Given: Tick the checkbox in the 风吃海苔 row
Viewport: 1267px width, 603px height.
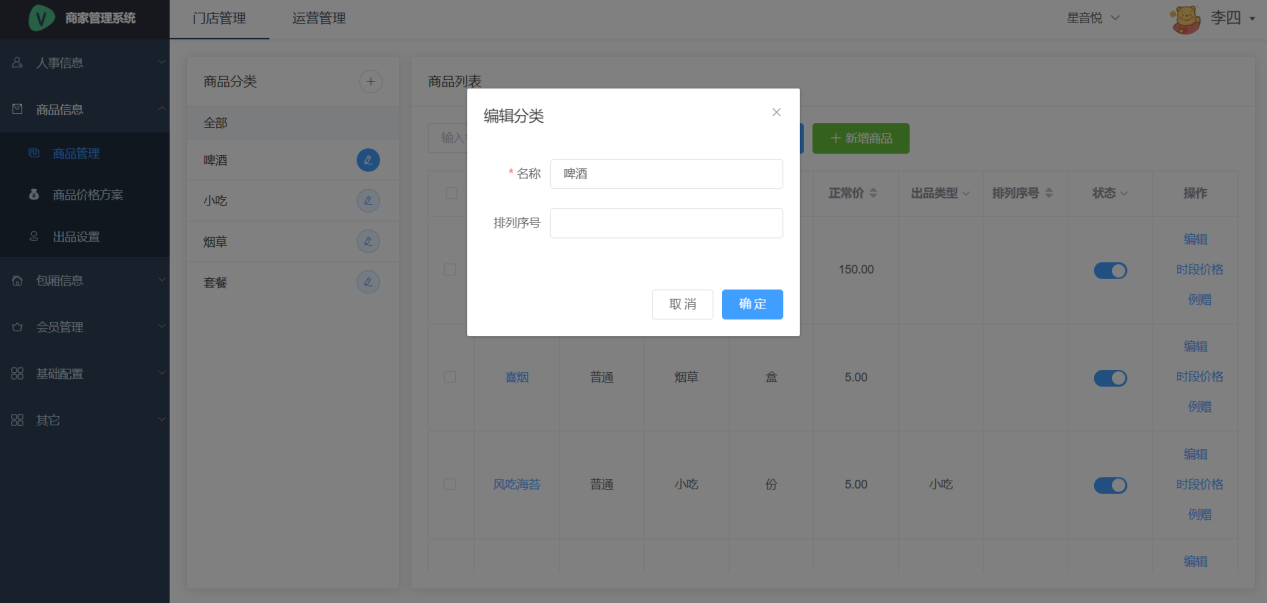Looking at the screenshot, I should click(x=450, y=484).
